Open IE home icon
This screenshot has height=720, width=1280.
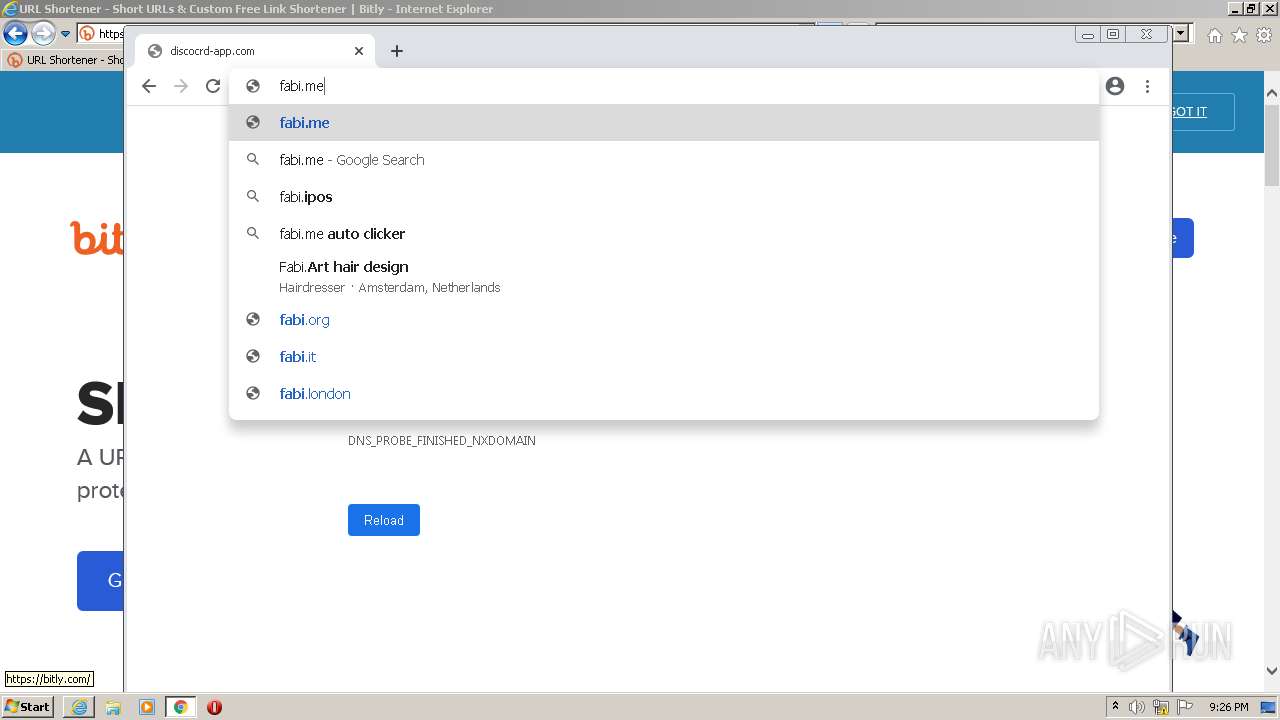pyautogui.click(x=1215, y=35)
